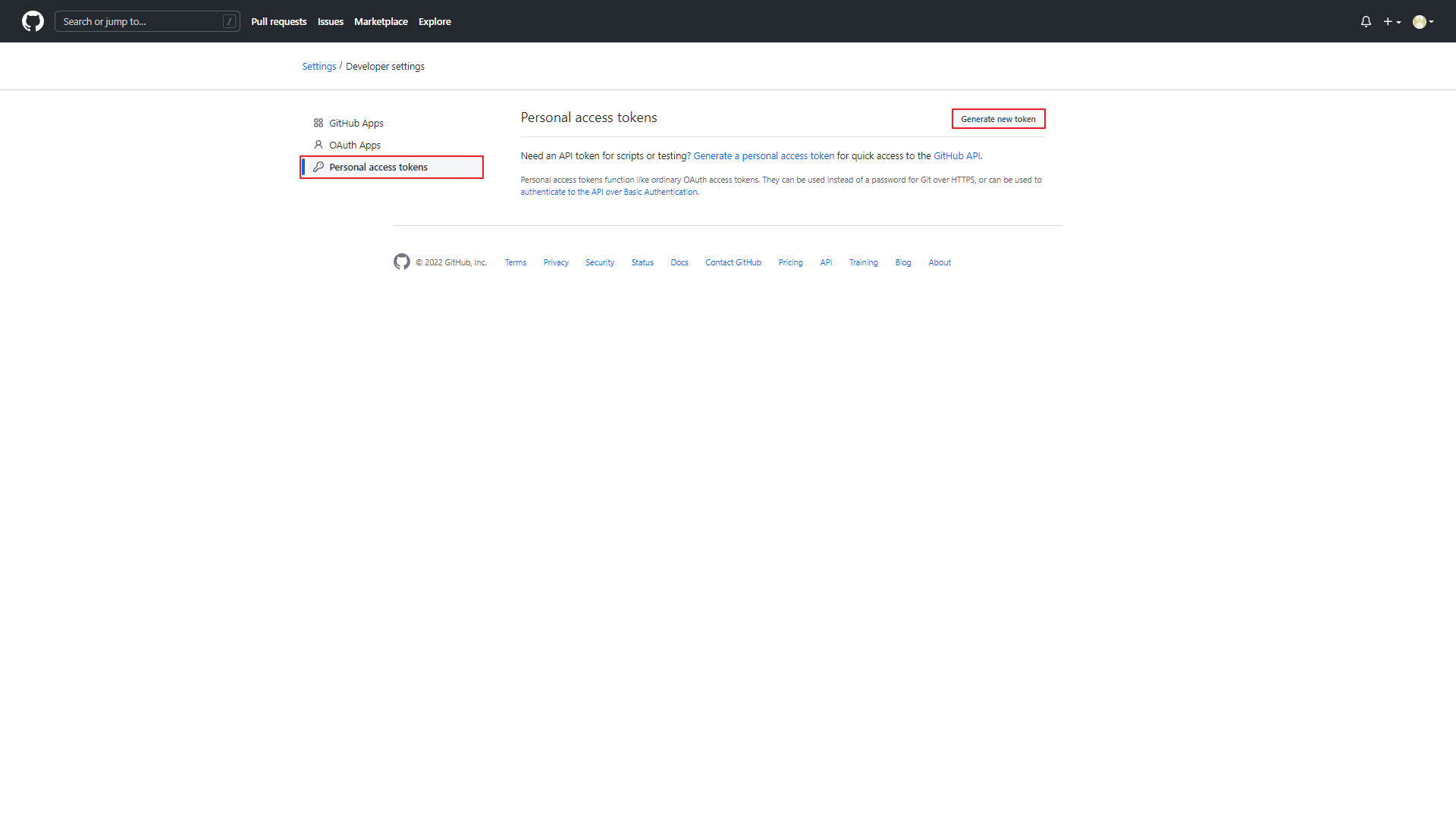Click the key icon beside Personal access tokens
Image resolution: width=1456 pixels, height=818 pixels.
318,167
